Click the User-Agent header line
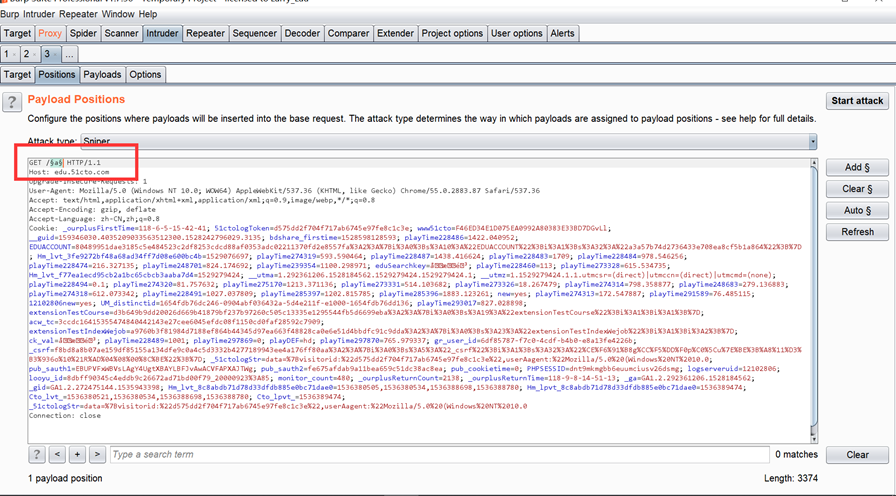This screenshot has height=496, width=896. [x=284, y=191]
